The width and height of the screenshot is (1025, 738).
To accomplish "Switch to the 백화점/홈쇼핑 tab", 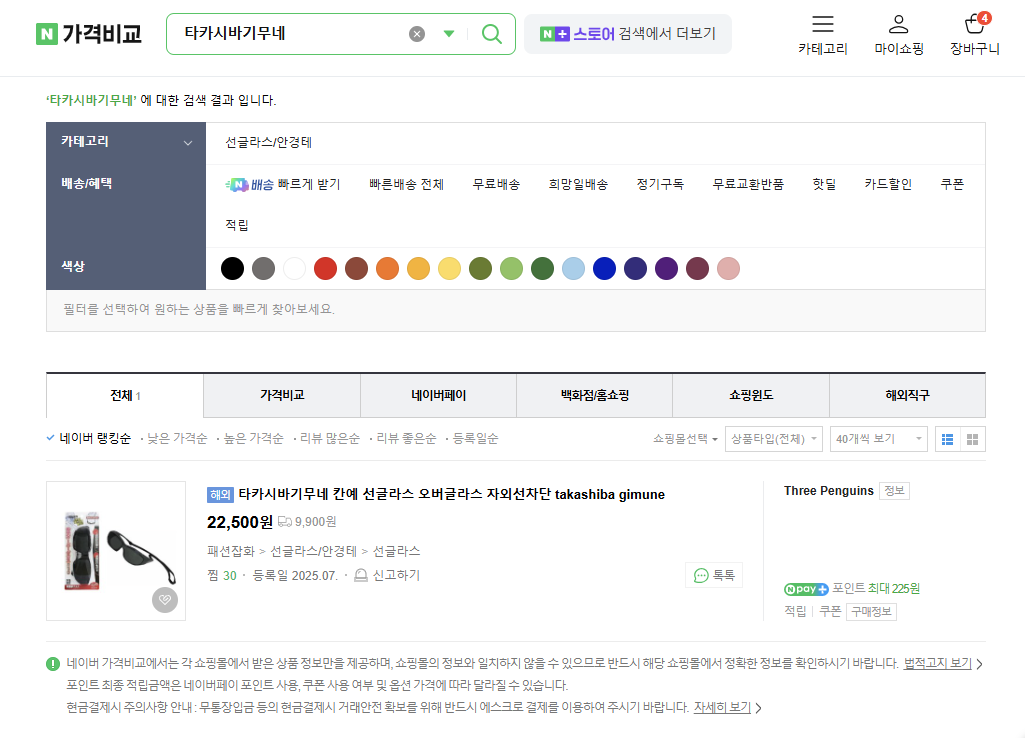I will 595,395.
